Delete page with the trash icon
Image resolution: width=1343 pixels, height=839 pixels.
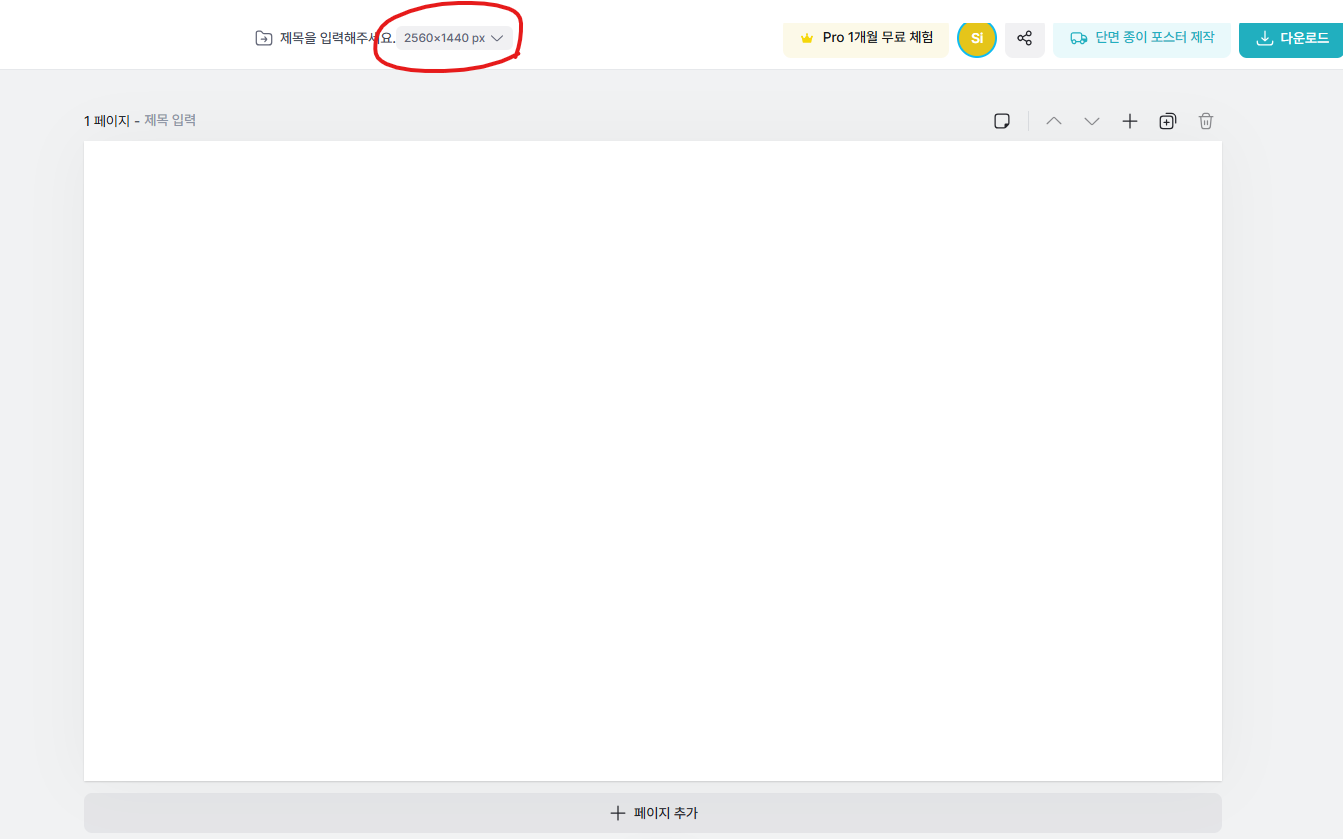tap(1206, 121)
